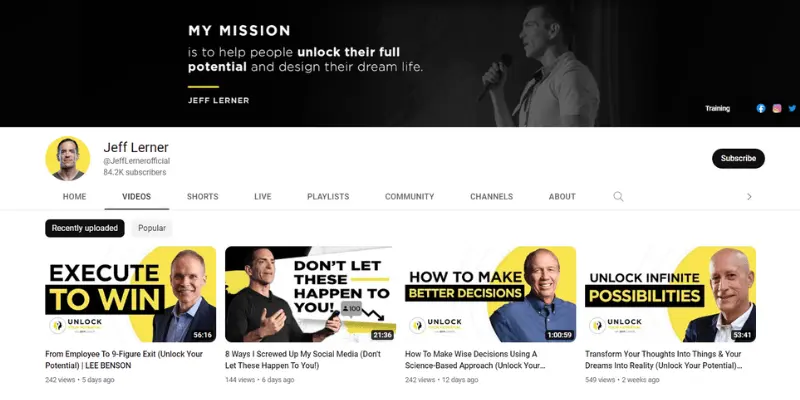The image size is (800, 400).
Task: Expand tabs with the right chevron arrow
Action: pyautogui.click(x=749, y=196)
